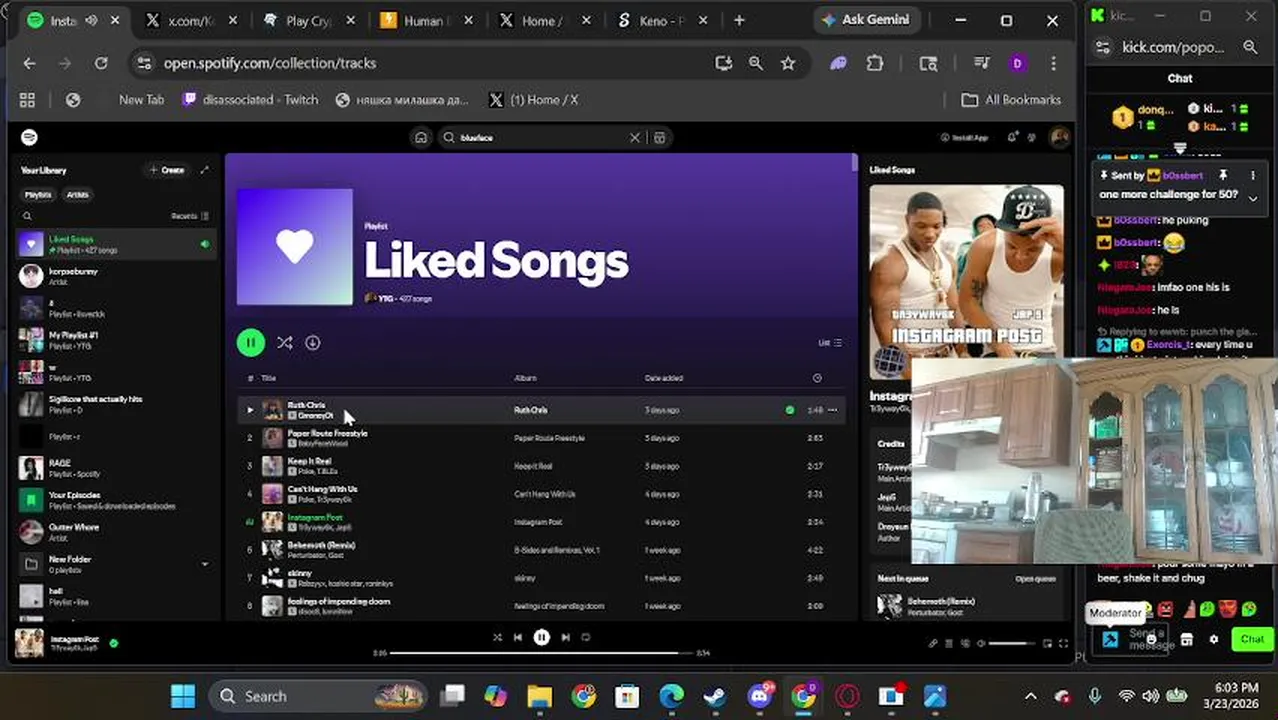Sort tracks by Album column header
The image size is (1278, 720).
pos(525,378)
